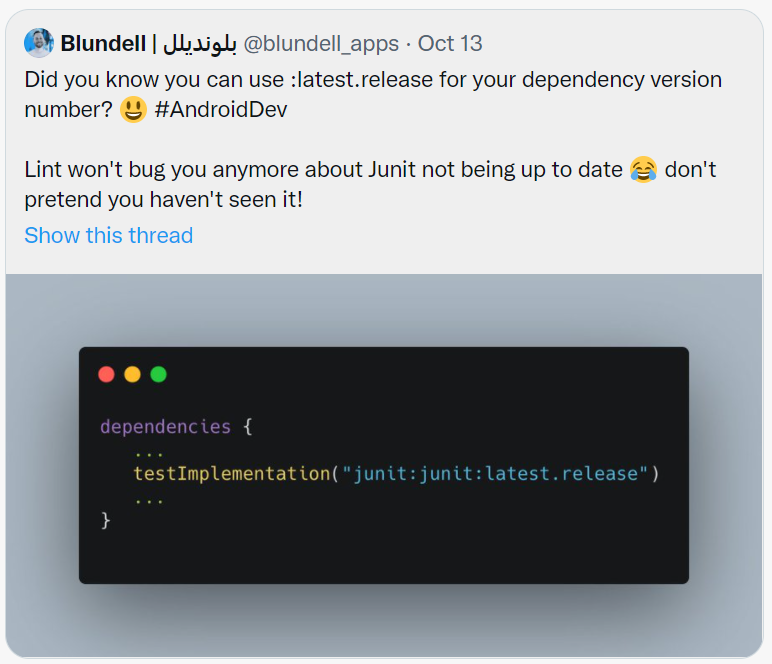The width and height of the screenshot is (772, 664).
Task: Click the yellow dot in code window
Action: [132, 374]
